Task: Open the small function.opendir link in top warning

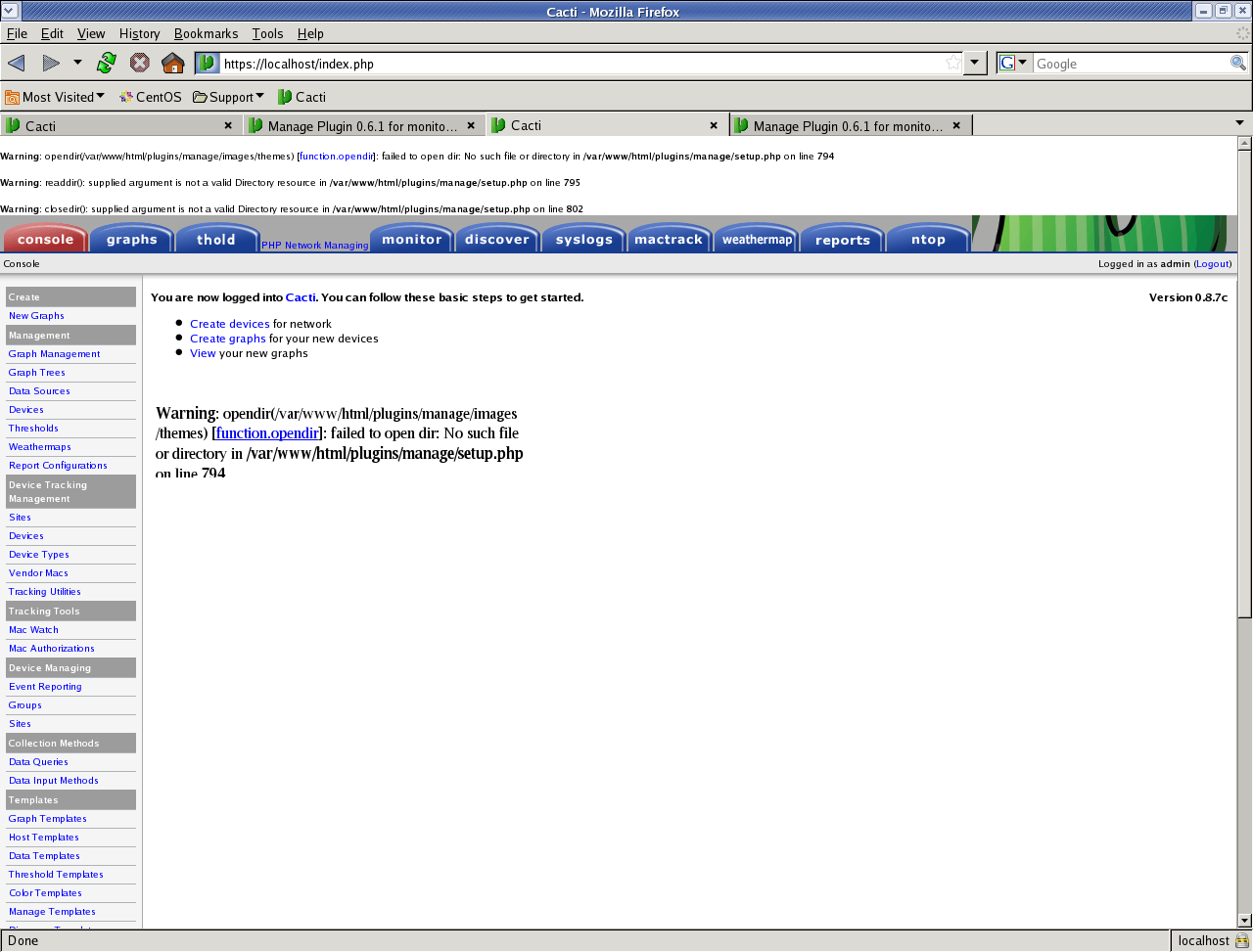Action: click(x=337, y=156)
